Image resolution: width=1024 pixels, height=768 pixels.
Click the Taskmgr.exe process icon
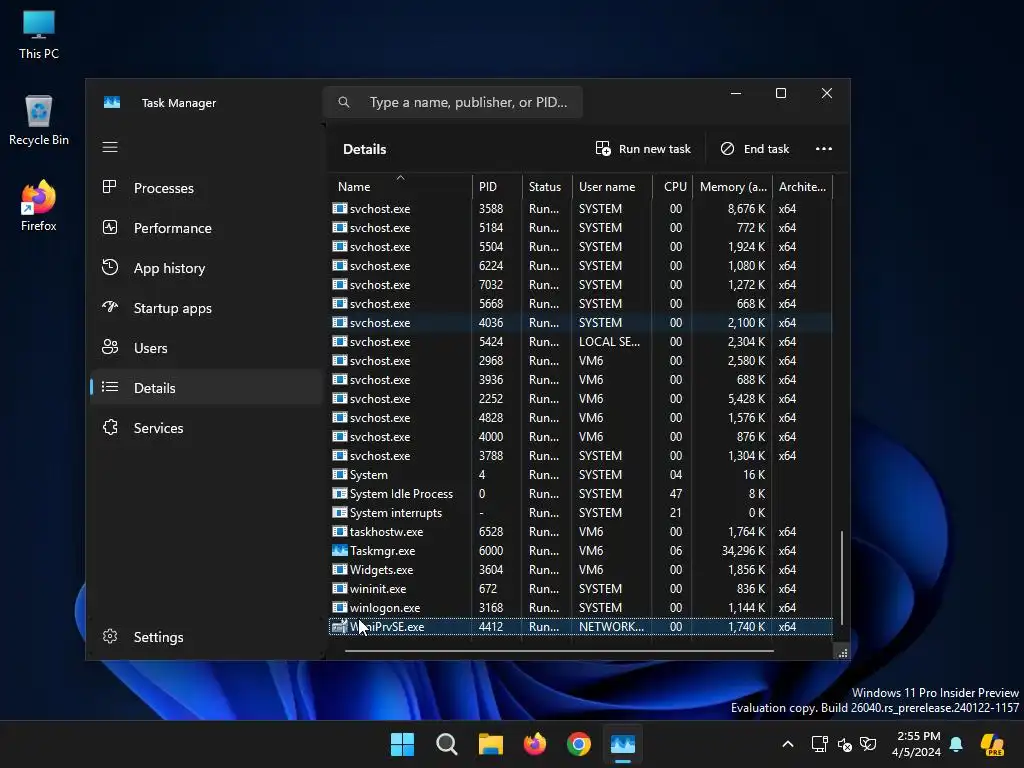[x=340, y=551]
